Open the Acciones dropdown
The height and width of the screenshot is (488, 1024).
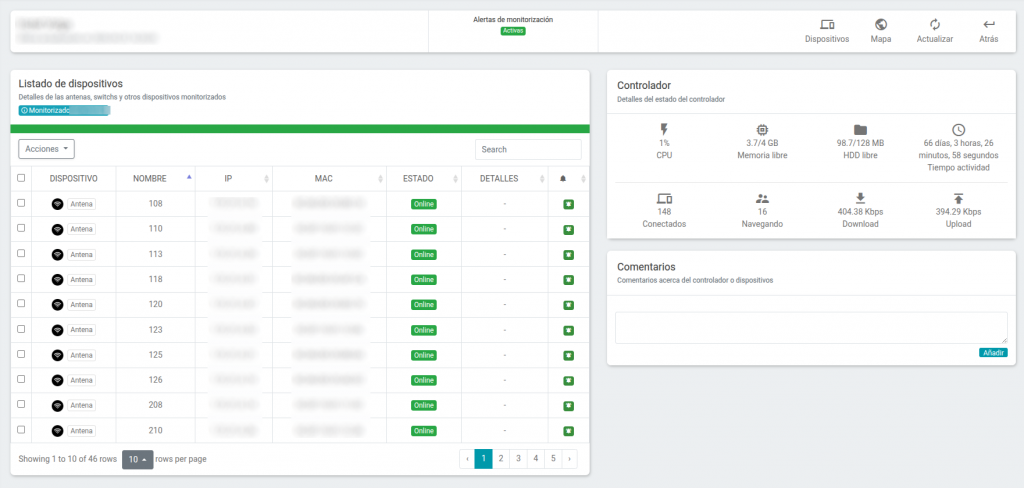[46, 149]
